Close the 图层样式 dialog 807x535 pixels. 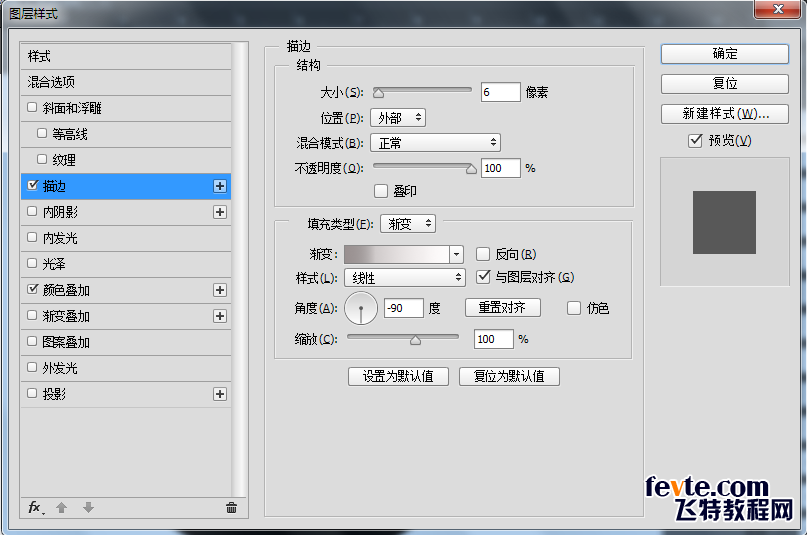(x=779, y=9)
